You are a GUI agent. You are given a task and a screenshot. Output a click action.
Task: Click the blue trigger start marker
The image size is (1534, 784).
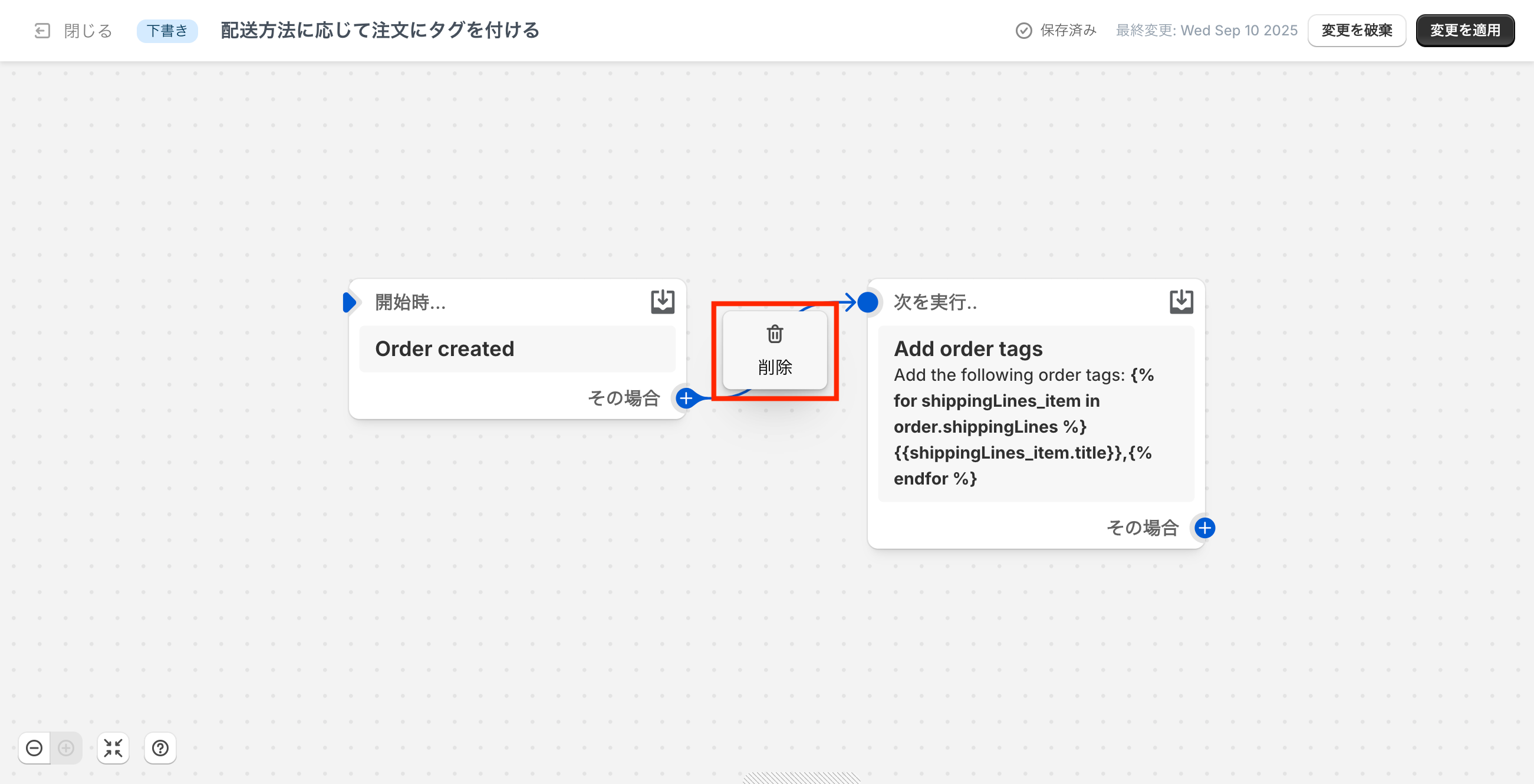click(350, 302)
